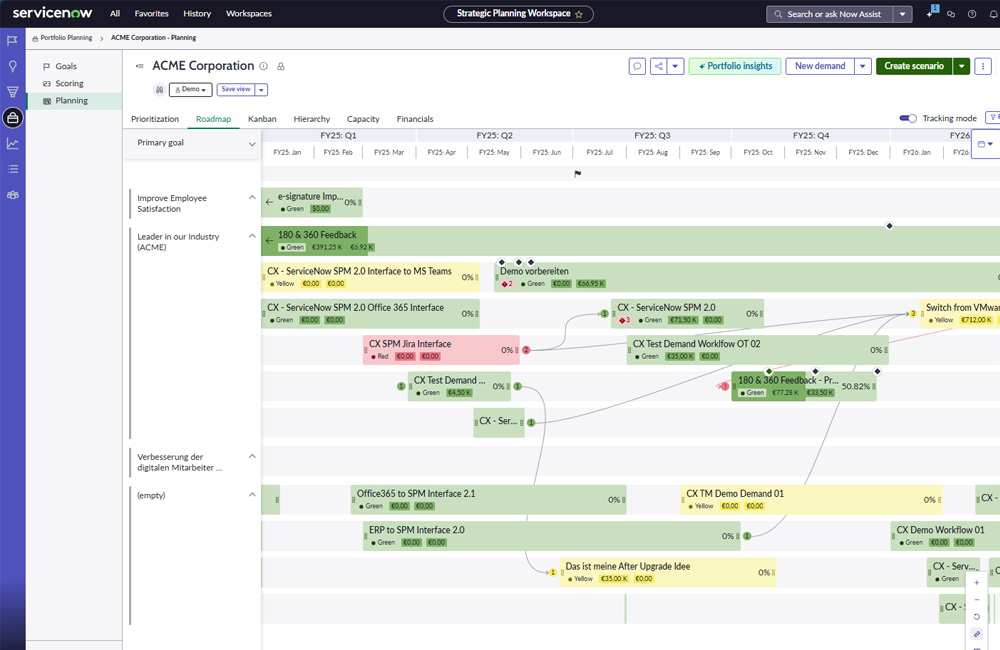Open the Financials tab
The height and width of the screenshot is (650, 1000).
[415, 119]
